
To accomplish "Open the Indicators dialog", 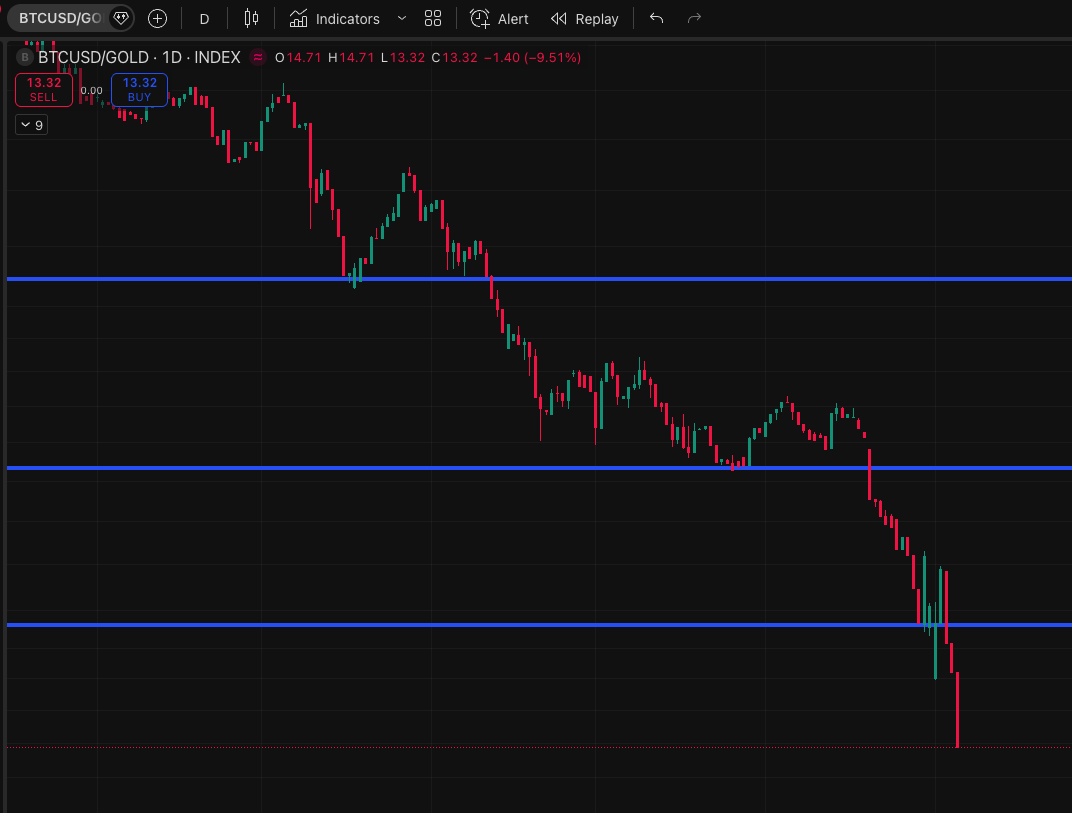I will click(334, 19).
